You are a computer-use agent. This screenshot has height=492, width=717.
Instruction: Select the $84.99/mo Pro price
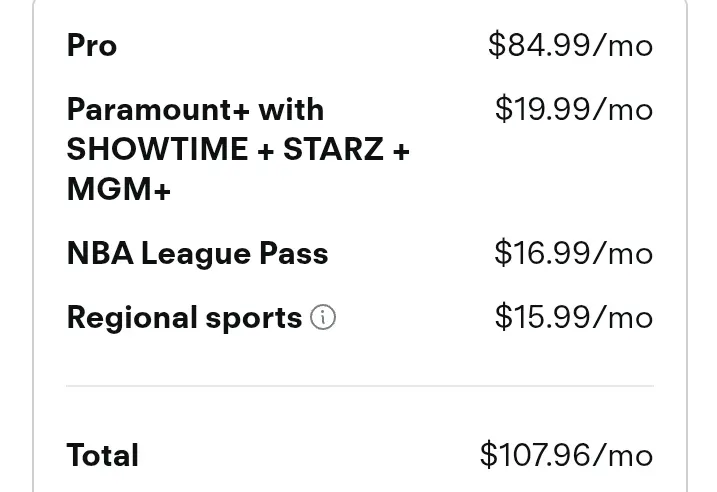click(570, 45)
